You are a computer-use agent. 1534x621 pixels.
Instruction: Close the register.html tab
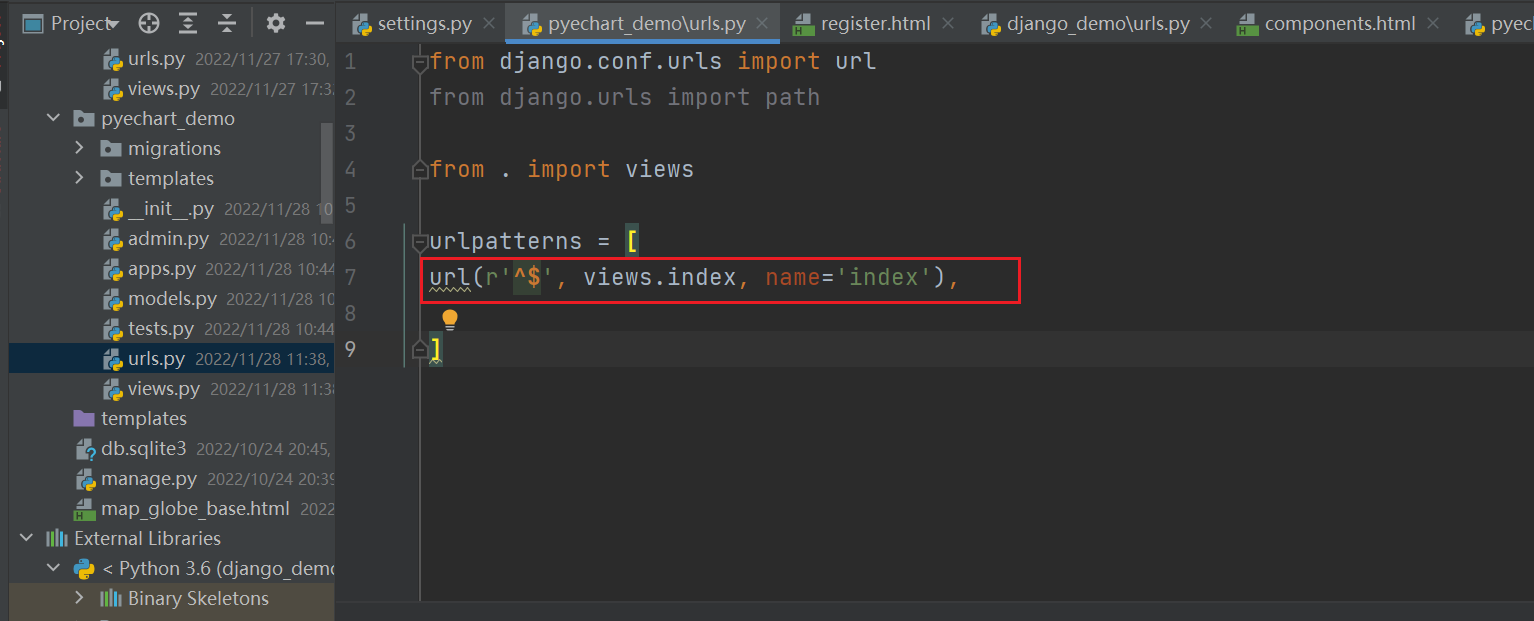pyautogui.click(x=947, y=23)
